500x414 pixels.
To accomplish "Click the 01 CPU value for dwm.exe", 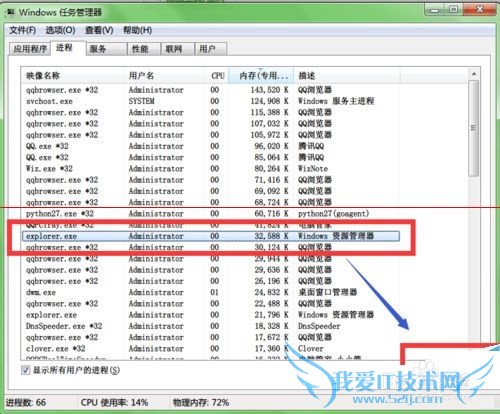I will point(215,292).
